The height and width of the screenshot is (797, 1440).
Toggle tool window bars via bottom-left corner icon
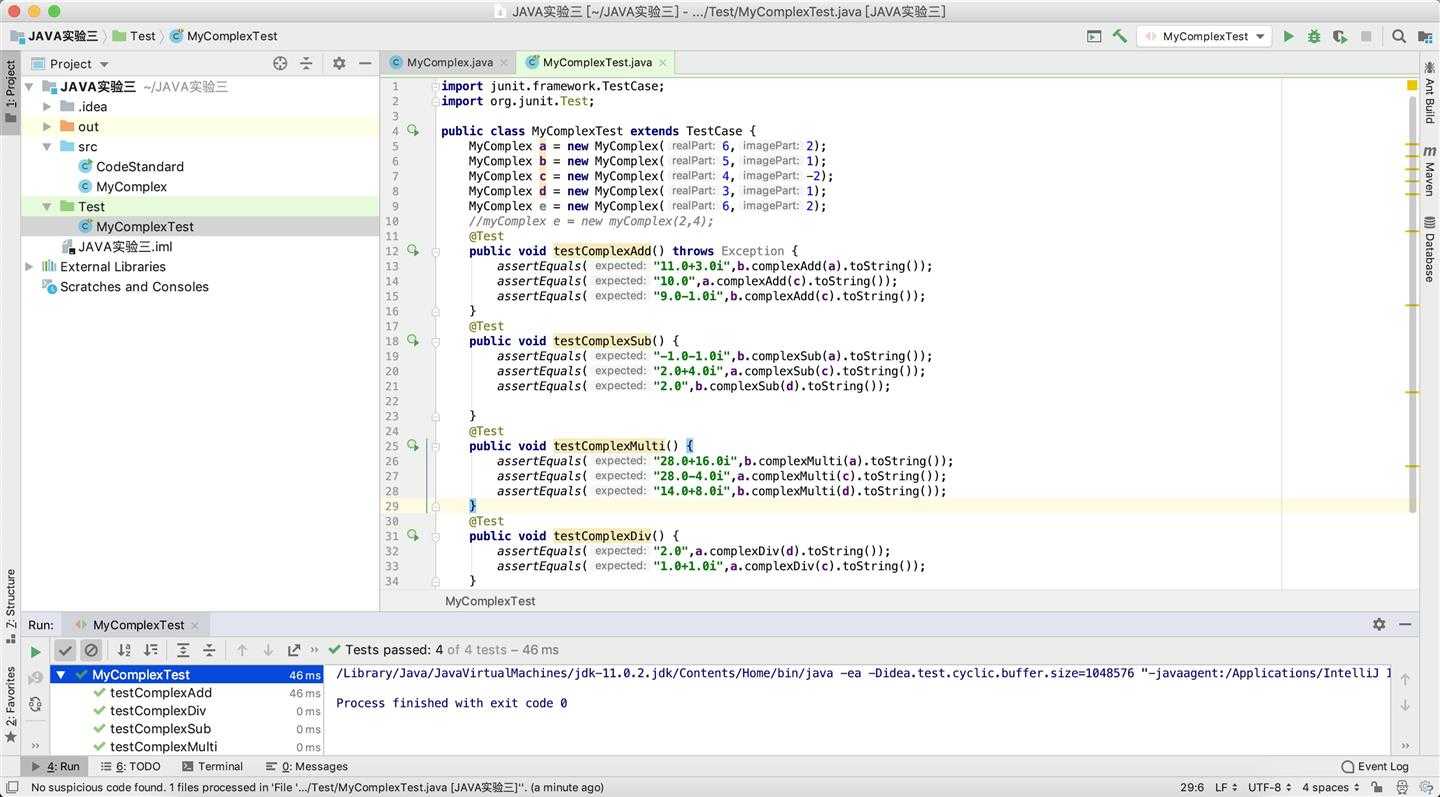coord(11,787)
